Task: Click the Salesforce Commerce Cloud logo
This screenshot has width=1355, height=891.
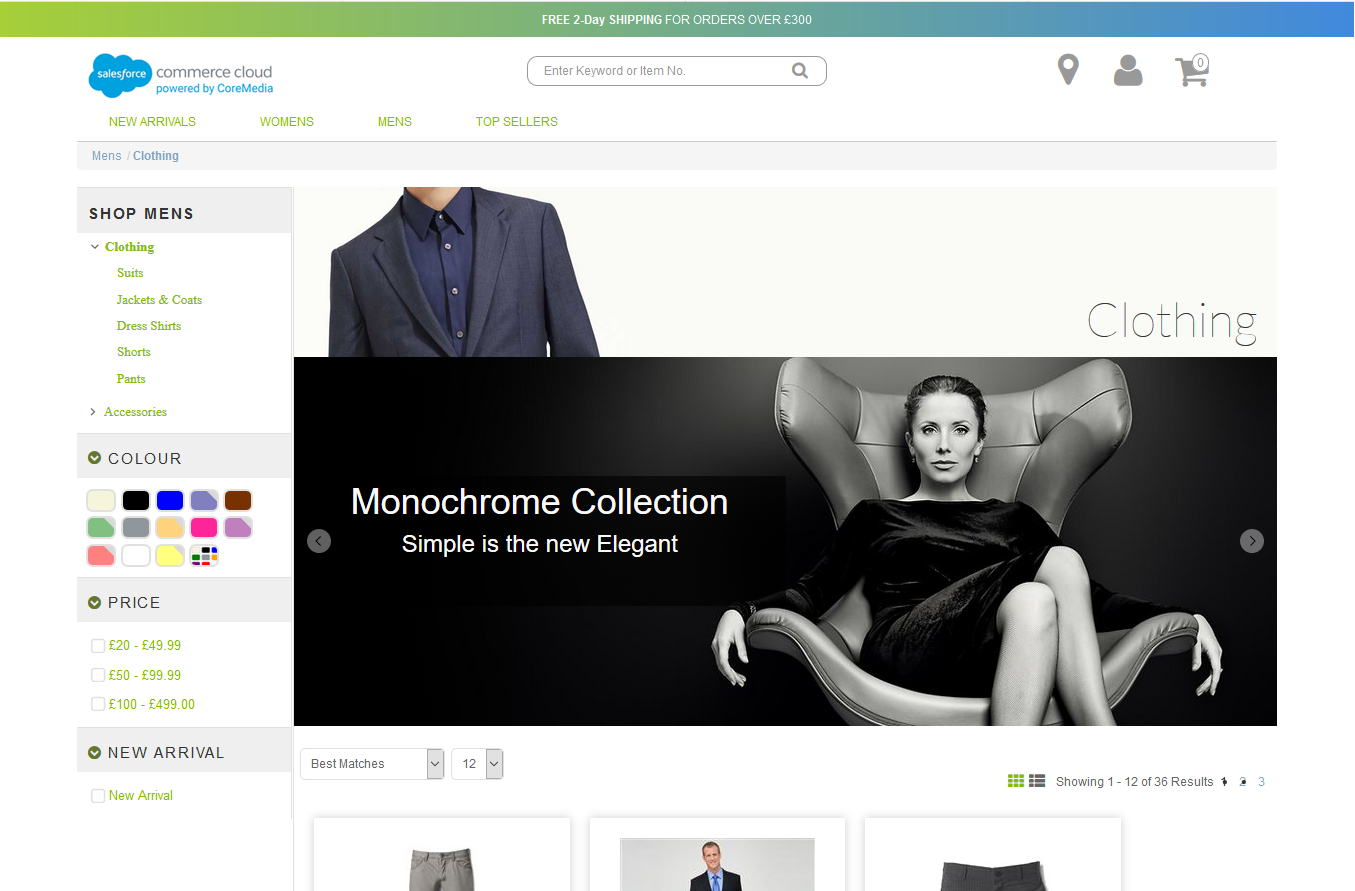Action: (x=180, y=75)
